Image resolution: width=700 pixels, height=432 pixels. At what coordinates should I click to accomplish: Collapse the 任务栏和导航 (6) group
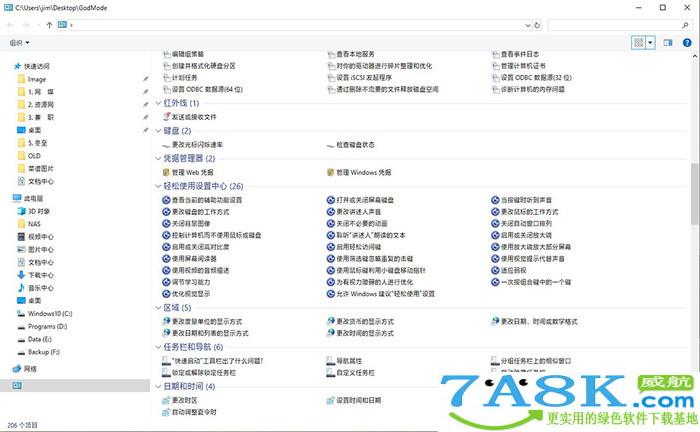(158, 347)
